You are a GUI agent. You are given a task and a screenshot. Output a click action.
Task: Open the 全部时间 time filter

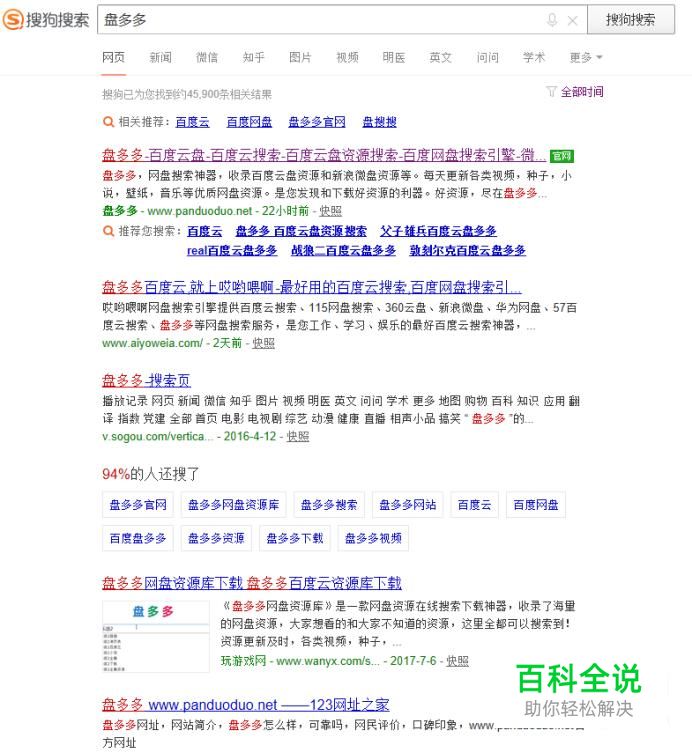coord(582,92)
